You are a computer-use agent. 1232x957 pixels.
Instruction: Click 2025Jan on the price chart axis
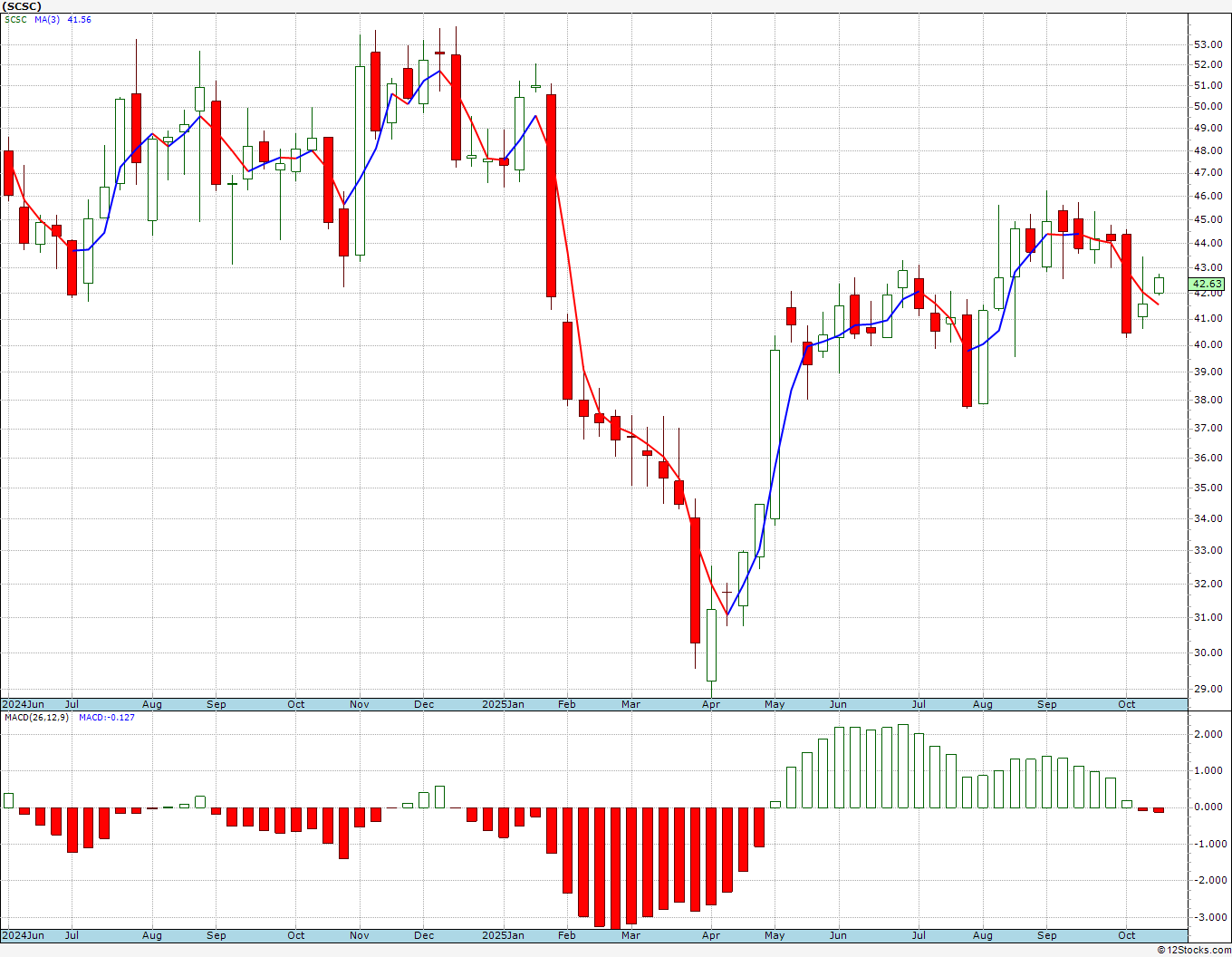(x=503, y=704)
